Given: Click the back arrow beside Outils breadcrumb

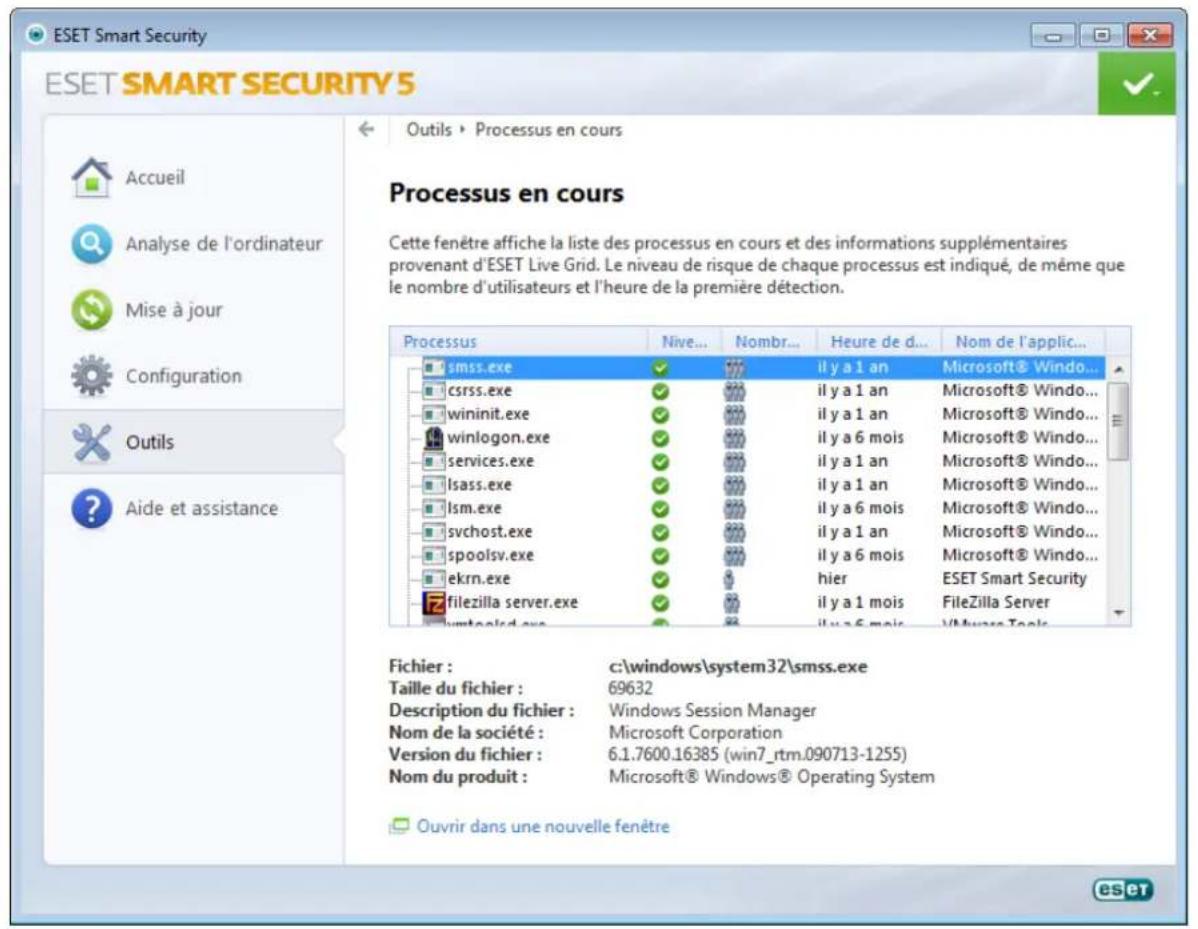Looking at the screenshot, I should 367,129.
